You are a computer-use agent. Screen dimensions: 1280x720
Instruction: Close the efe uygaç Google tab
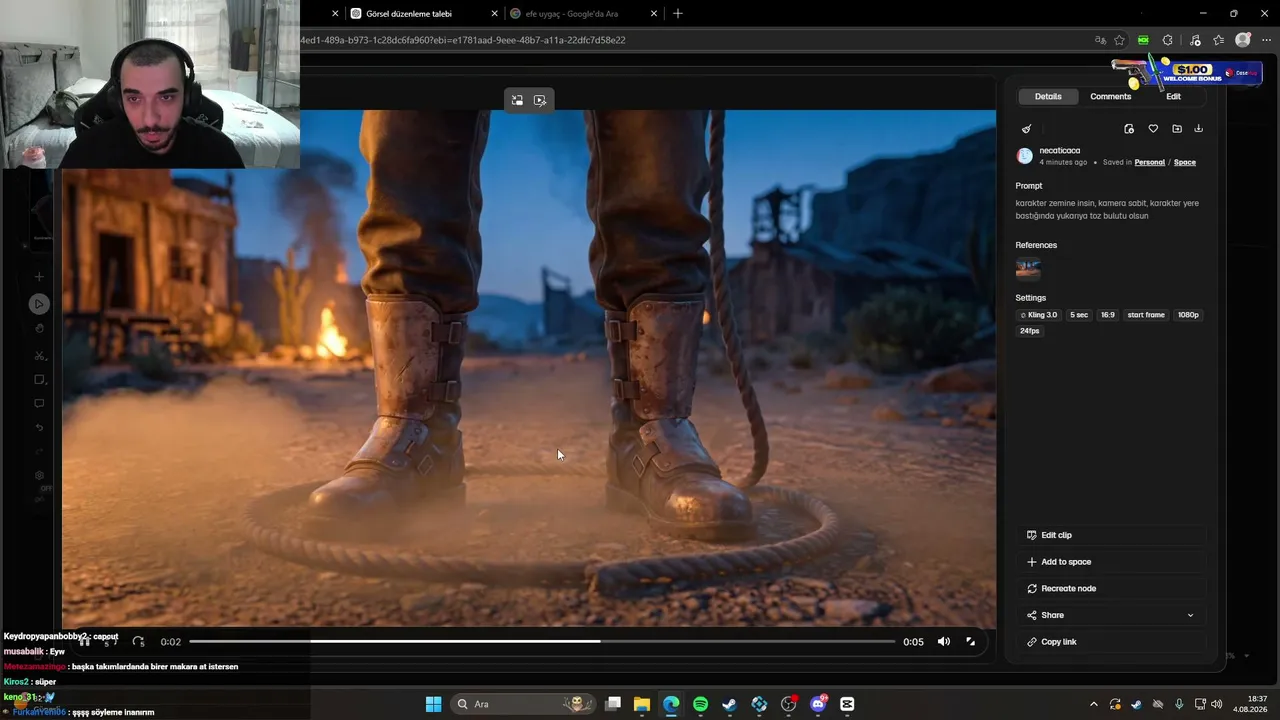[654, 14]
